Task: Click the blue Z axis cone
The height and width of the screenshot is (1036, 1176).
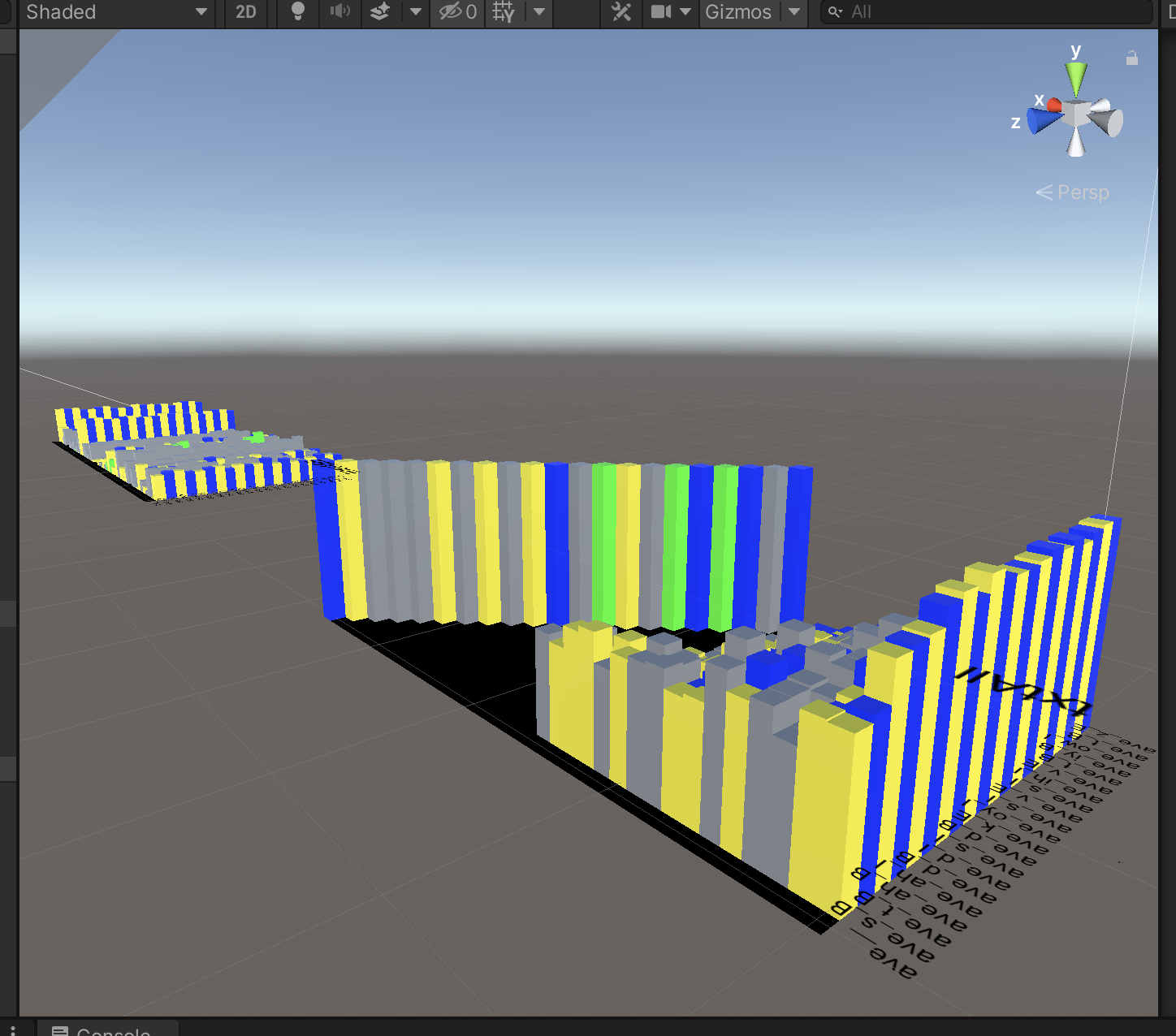Action: click(1041, 122)
